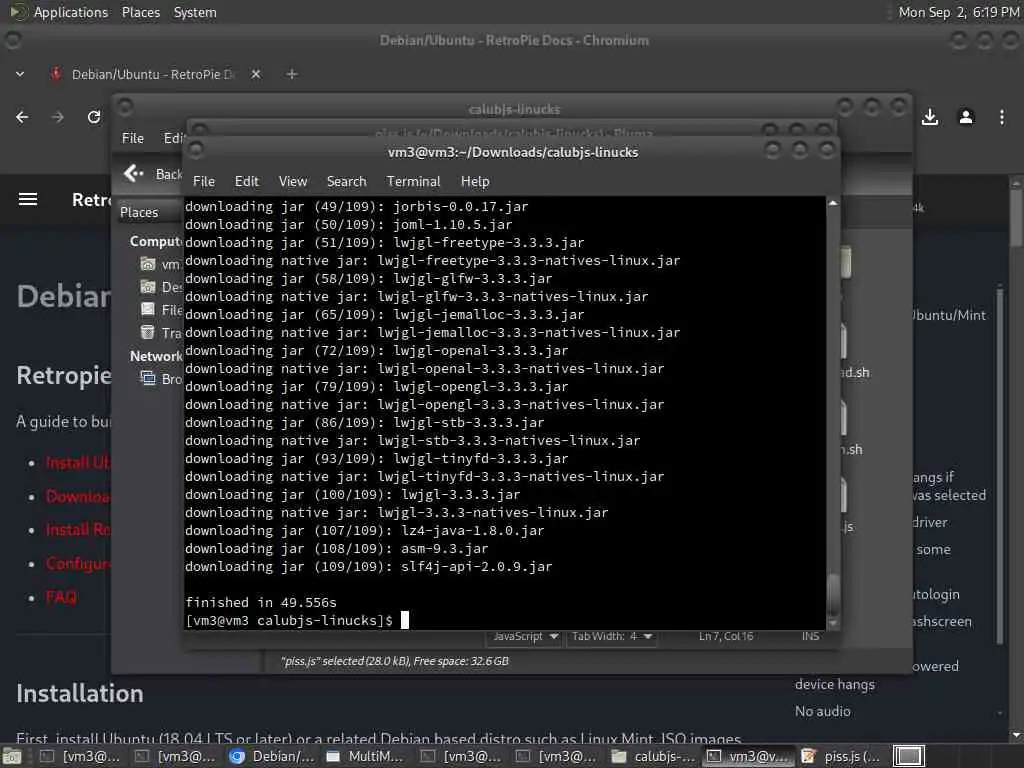
Task: Open Places sidebar selector in file manager
Action: click(x=149, y=212)
